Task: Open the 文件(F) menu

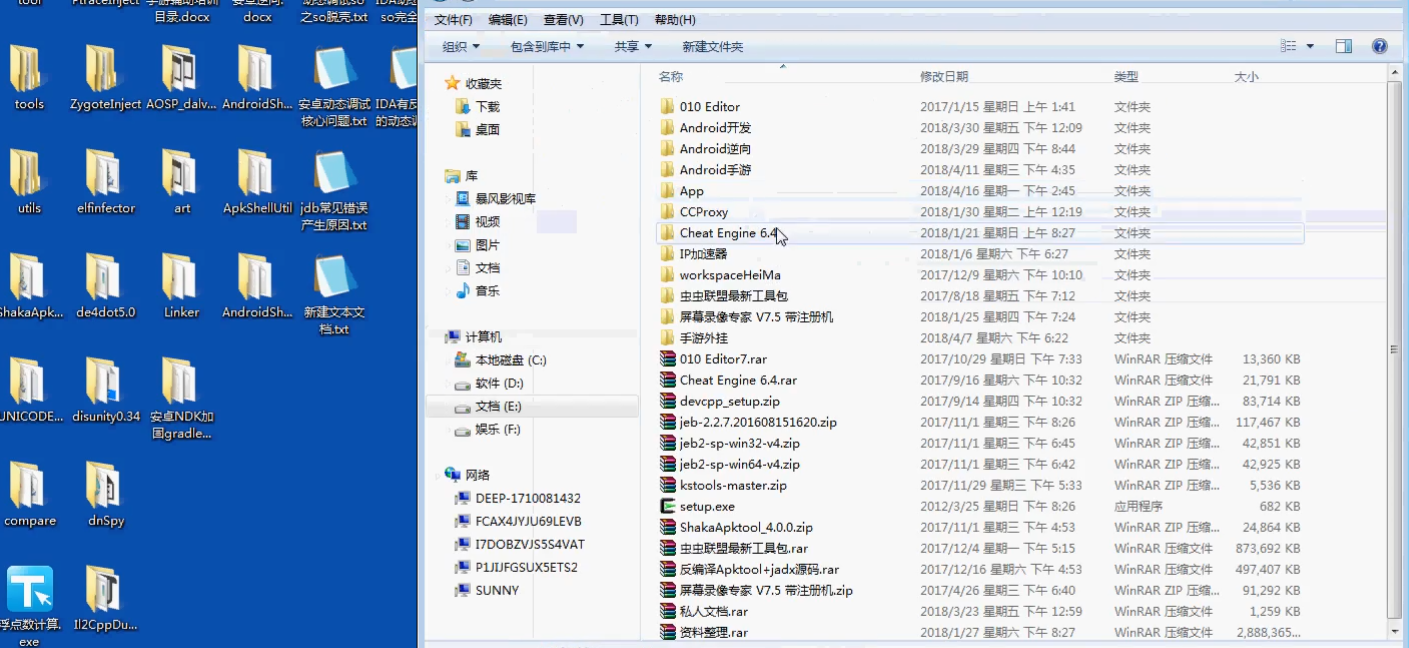Action: pyautogui.click(x=453, y=20)
